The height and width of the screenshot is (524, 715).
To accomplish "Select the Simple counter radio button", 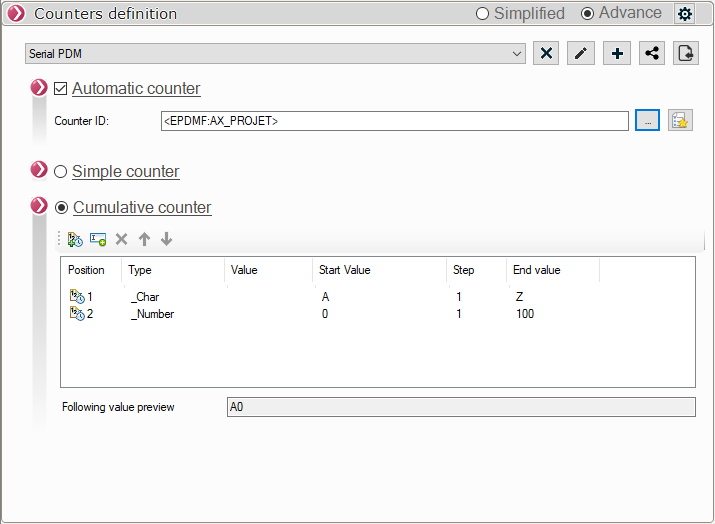I will click(61, 172).
